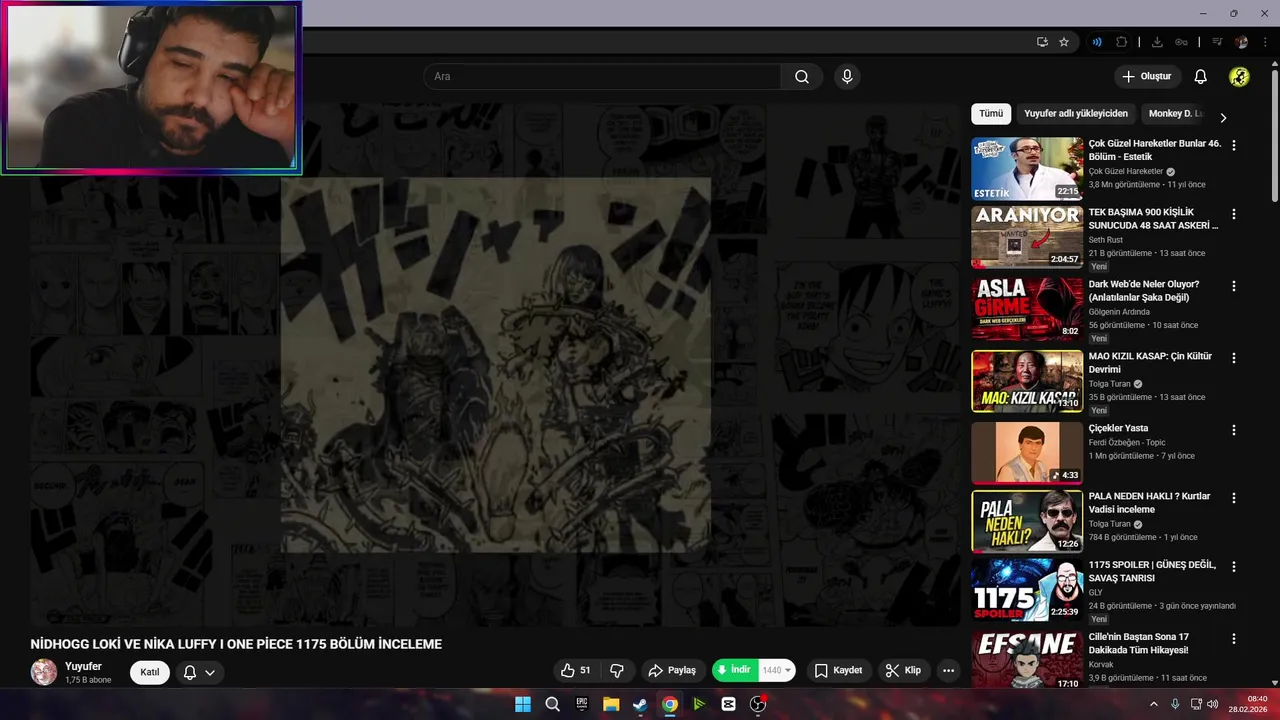Open the 1440 quality dropdown

776,670
